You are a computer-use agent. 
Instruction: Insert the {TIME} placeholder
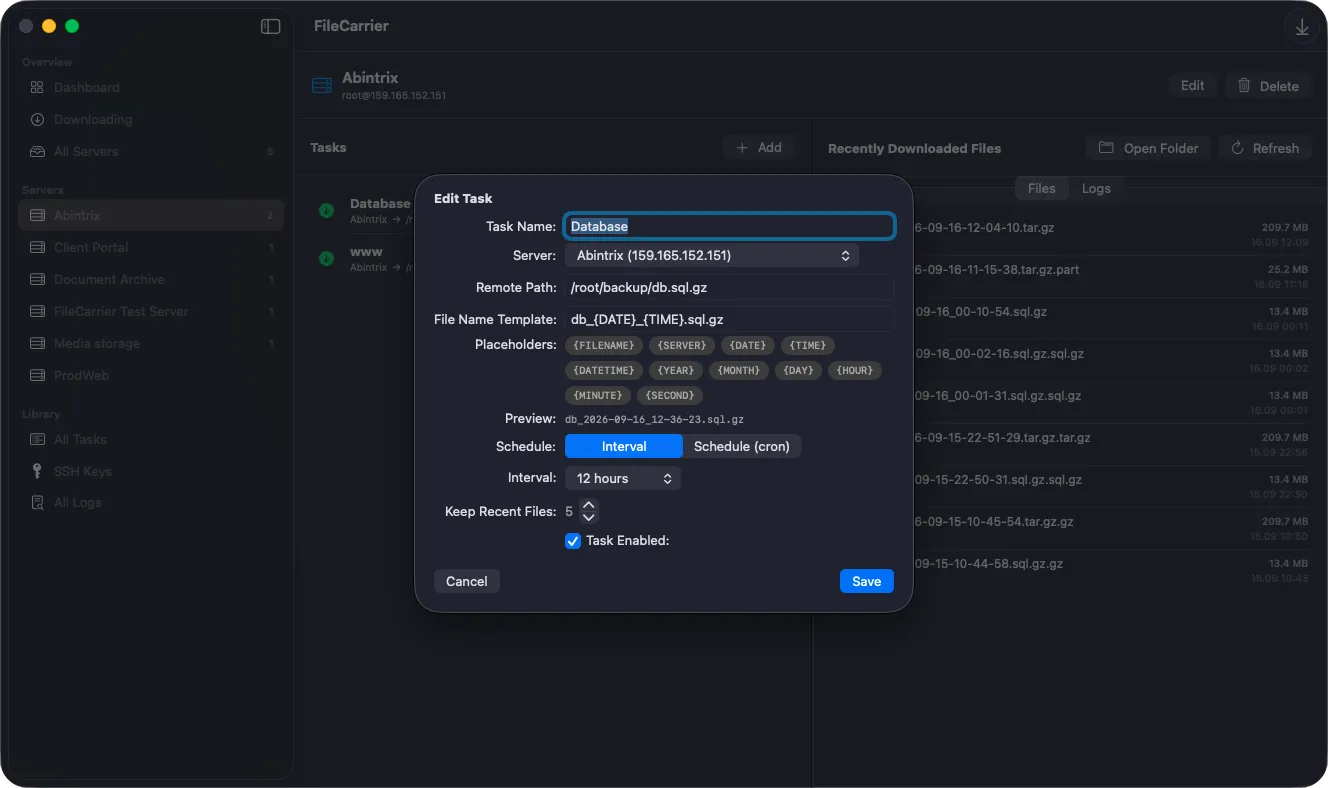(808, 345)
